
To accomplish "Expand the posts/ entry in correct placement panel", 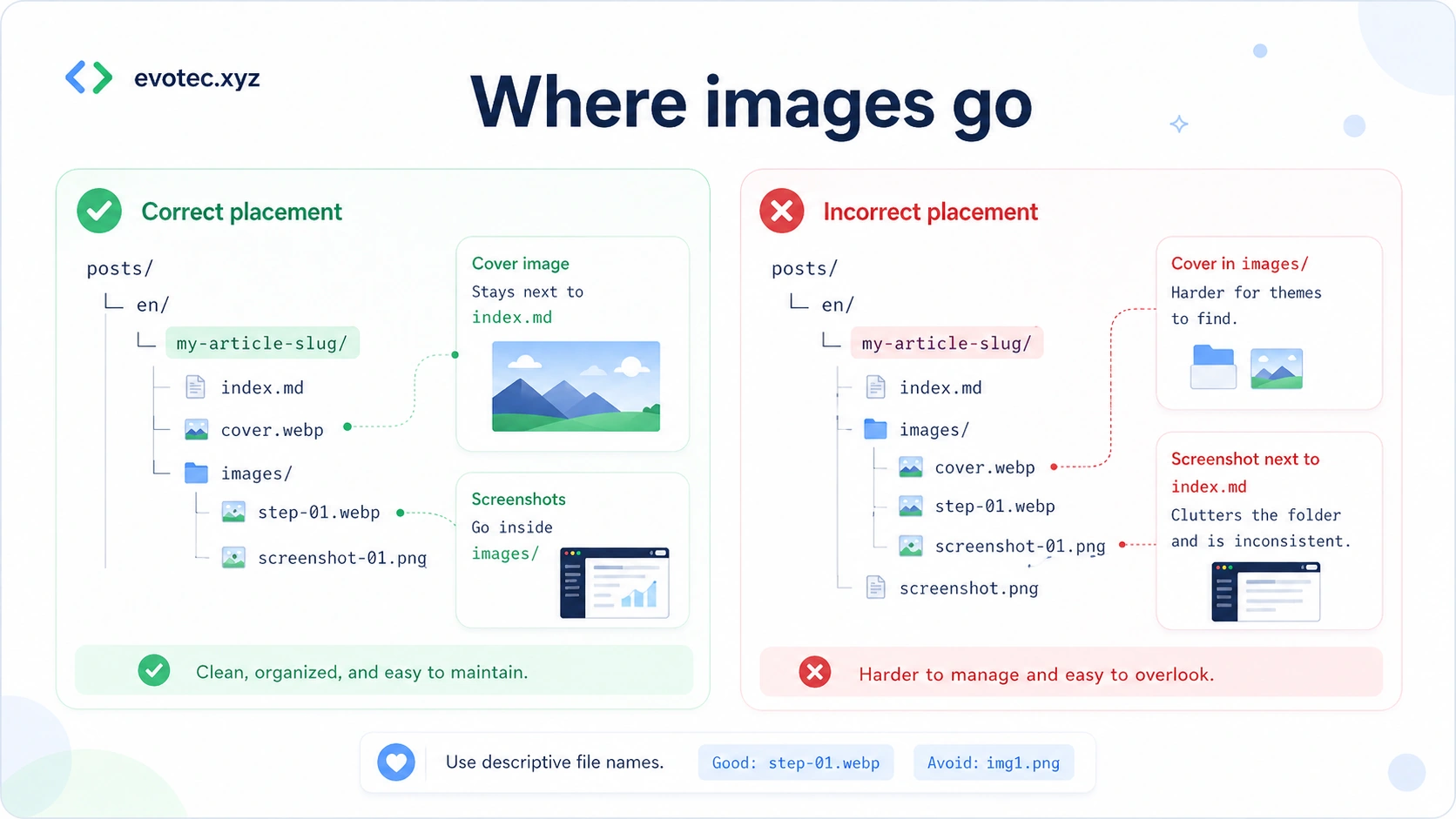I will pos(119,268).
